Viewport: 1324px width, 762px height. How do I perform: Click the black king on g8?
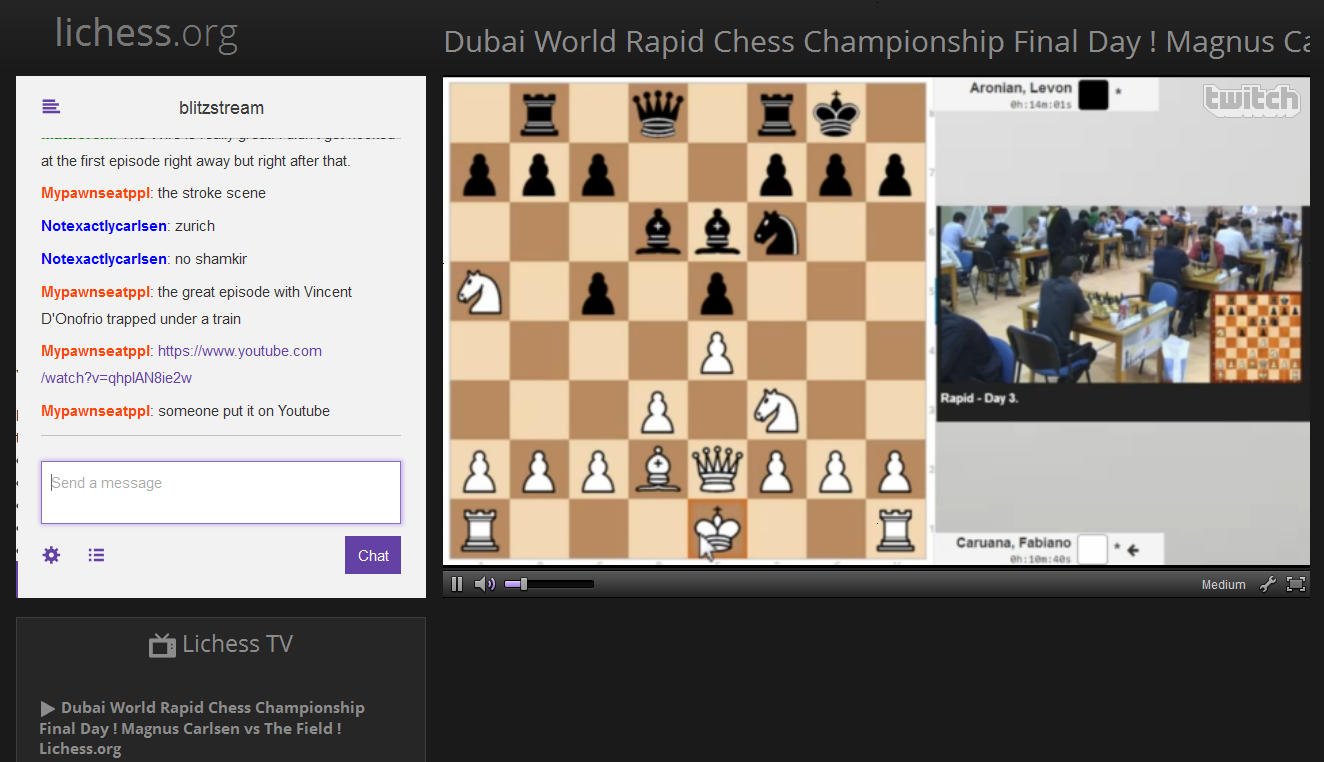coord(836,112)
